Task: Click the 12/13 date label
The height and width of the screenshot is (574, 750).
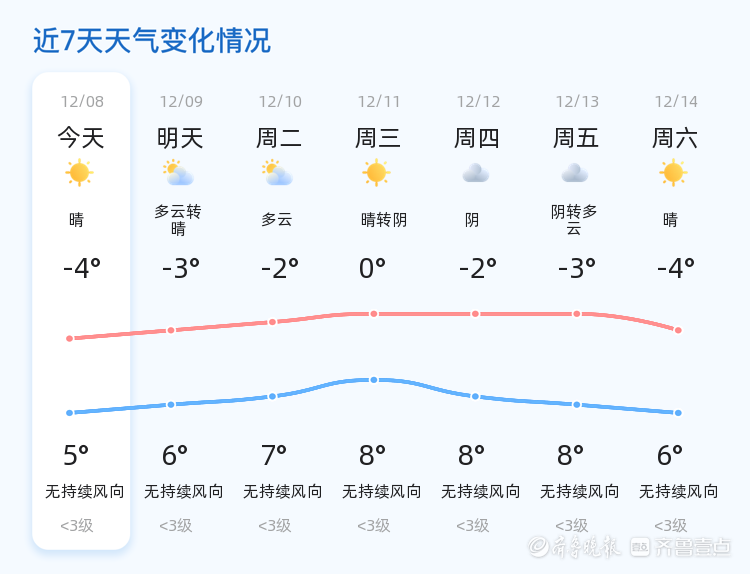Action: pos(577,102)
